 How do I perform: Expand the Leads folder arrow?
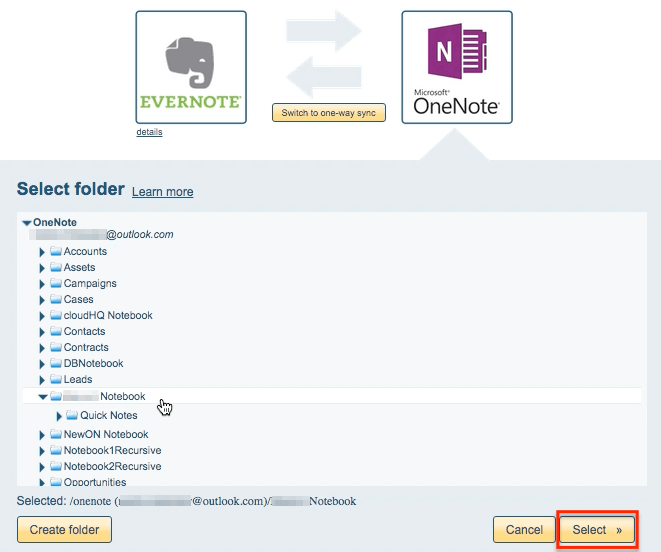(x=42, y=380)
